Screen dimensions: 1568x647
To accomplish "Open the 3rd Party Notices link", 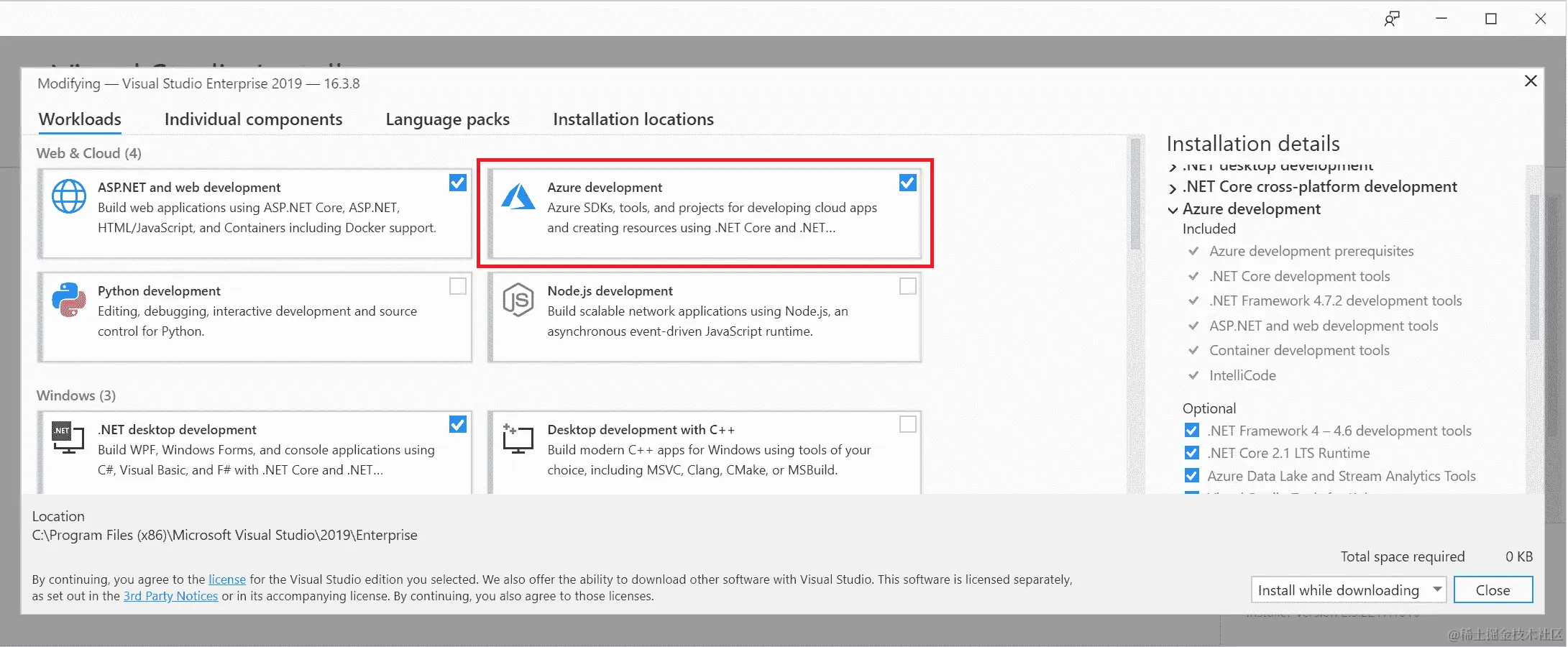I will coord(170,596).
